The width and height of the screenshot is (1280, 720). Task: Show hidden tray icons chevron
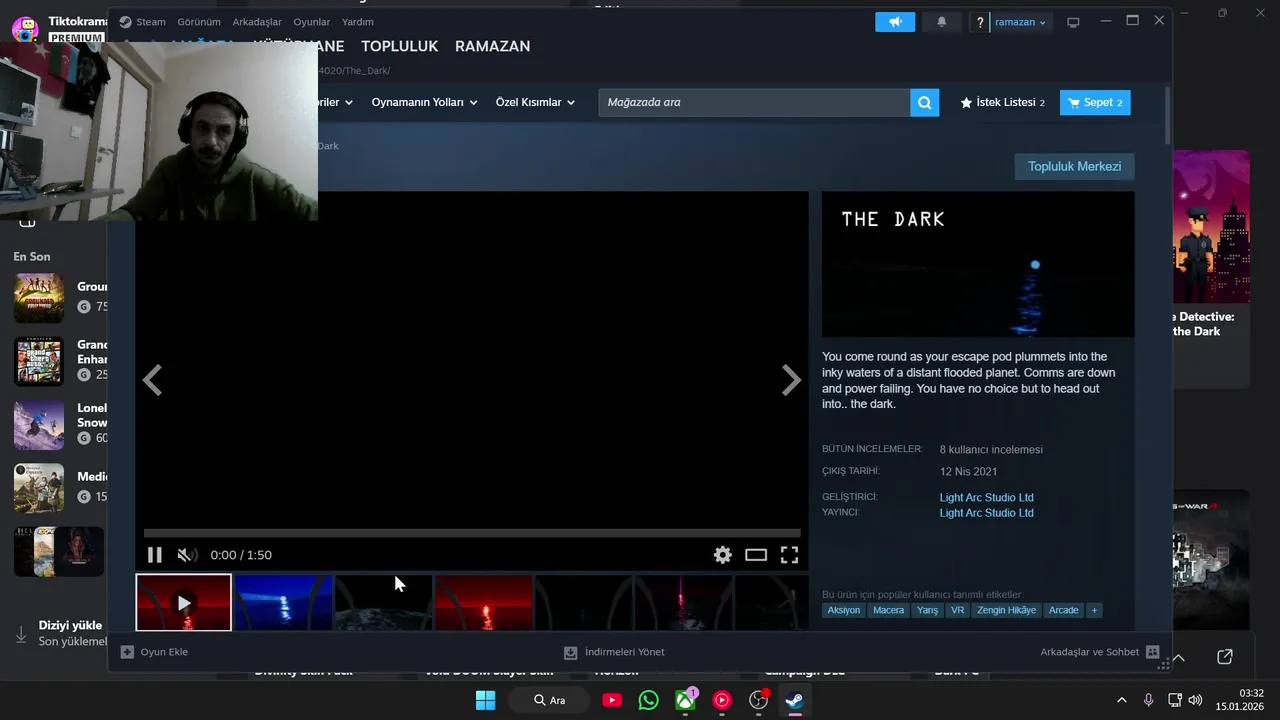coord(1121,700)
